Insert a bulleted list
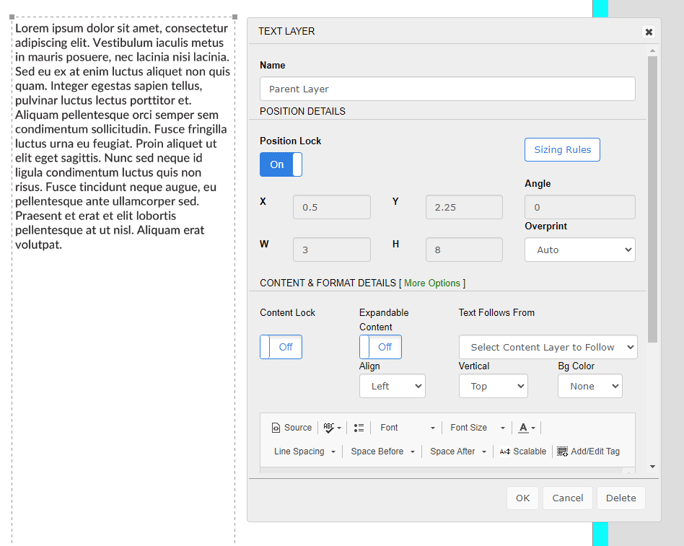Viewport: 684px width, 546px height. tap(359, 428)
